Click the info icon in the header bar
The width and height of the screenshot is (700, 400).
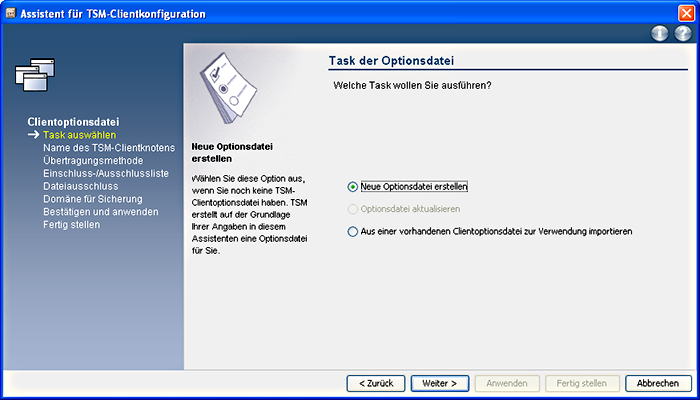pyautogui.click(x=660, y=33)
